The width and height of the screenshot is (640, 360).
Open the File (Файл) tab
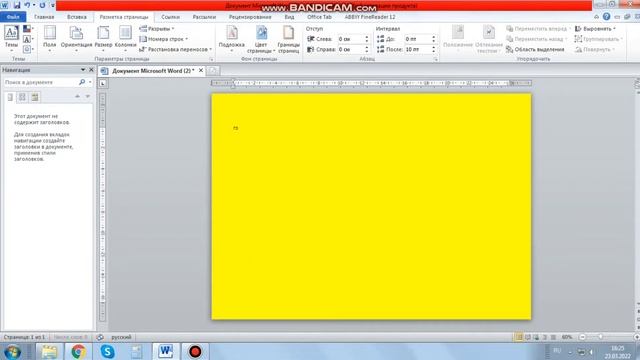(13, 17)
